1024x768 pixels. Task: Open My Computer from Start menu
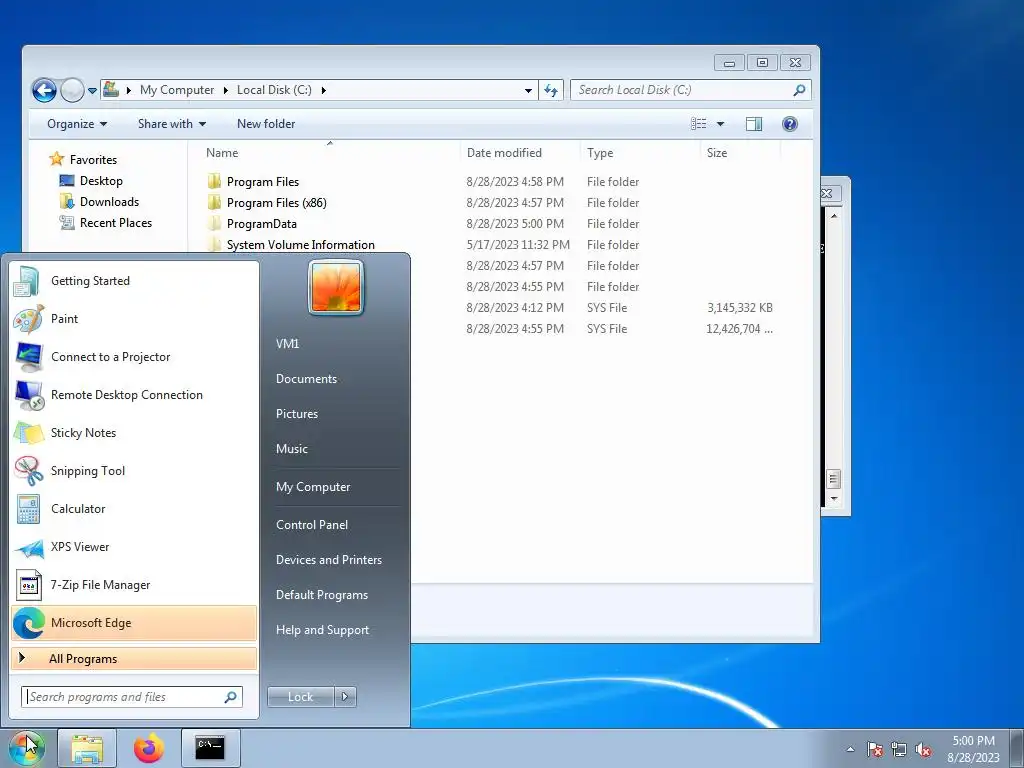pyautogui.click(x=313, y=487)
